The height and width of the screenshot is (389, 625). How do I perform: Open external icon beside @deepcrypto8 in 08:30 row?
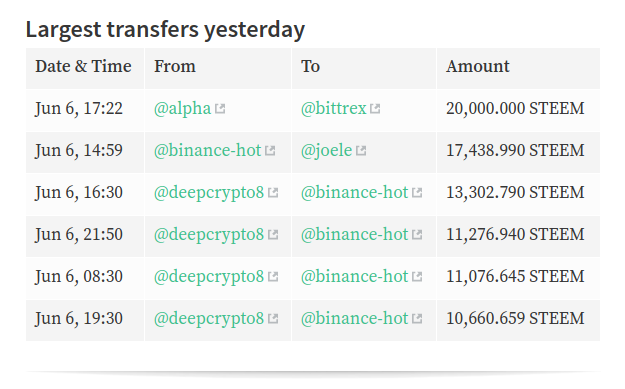(x=273, y=277)
